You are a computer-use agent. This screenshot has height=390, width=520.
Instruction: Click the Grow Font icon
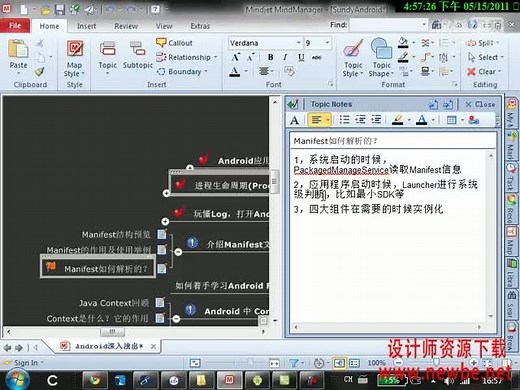235,57
